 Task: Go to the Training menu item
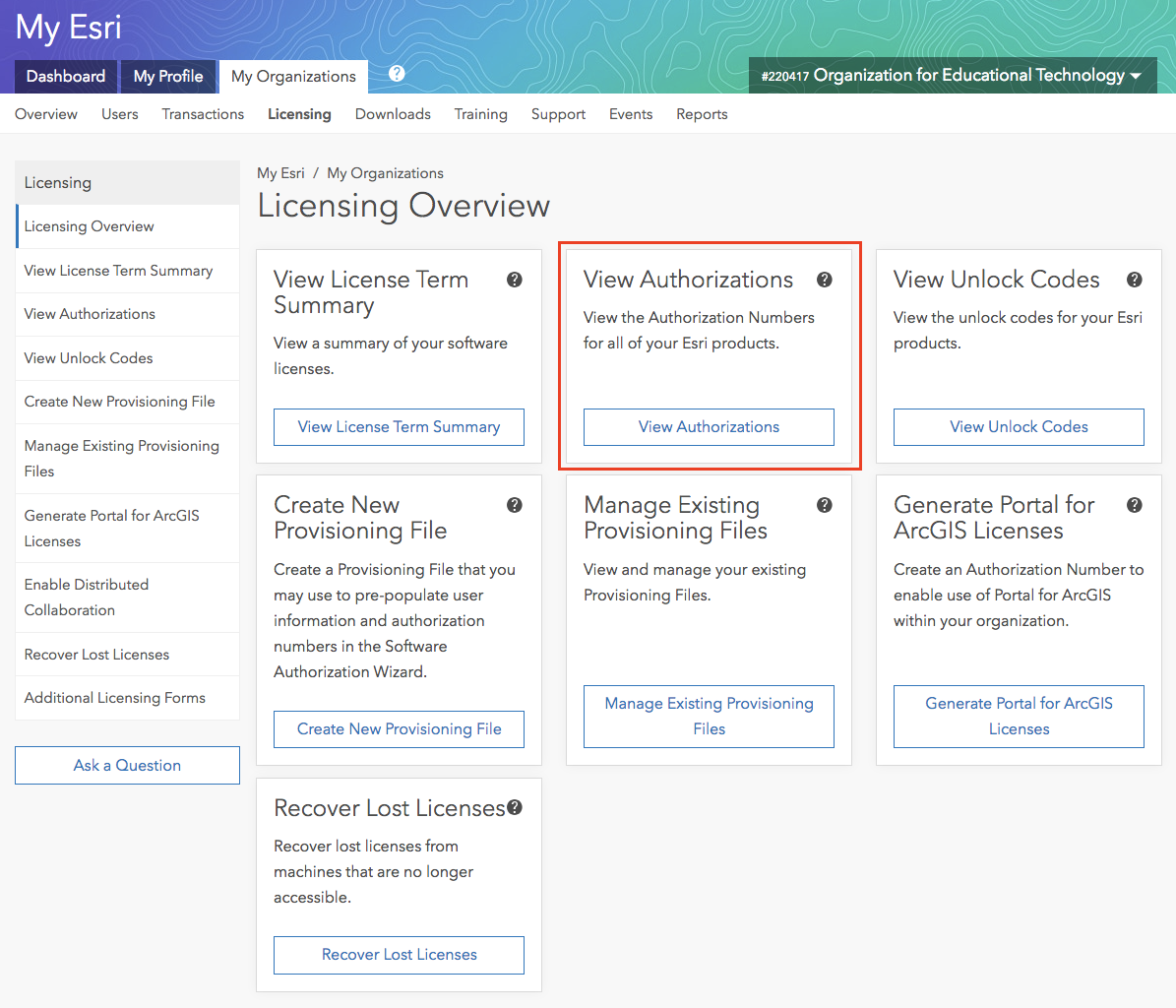click(481, 114)
